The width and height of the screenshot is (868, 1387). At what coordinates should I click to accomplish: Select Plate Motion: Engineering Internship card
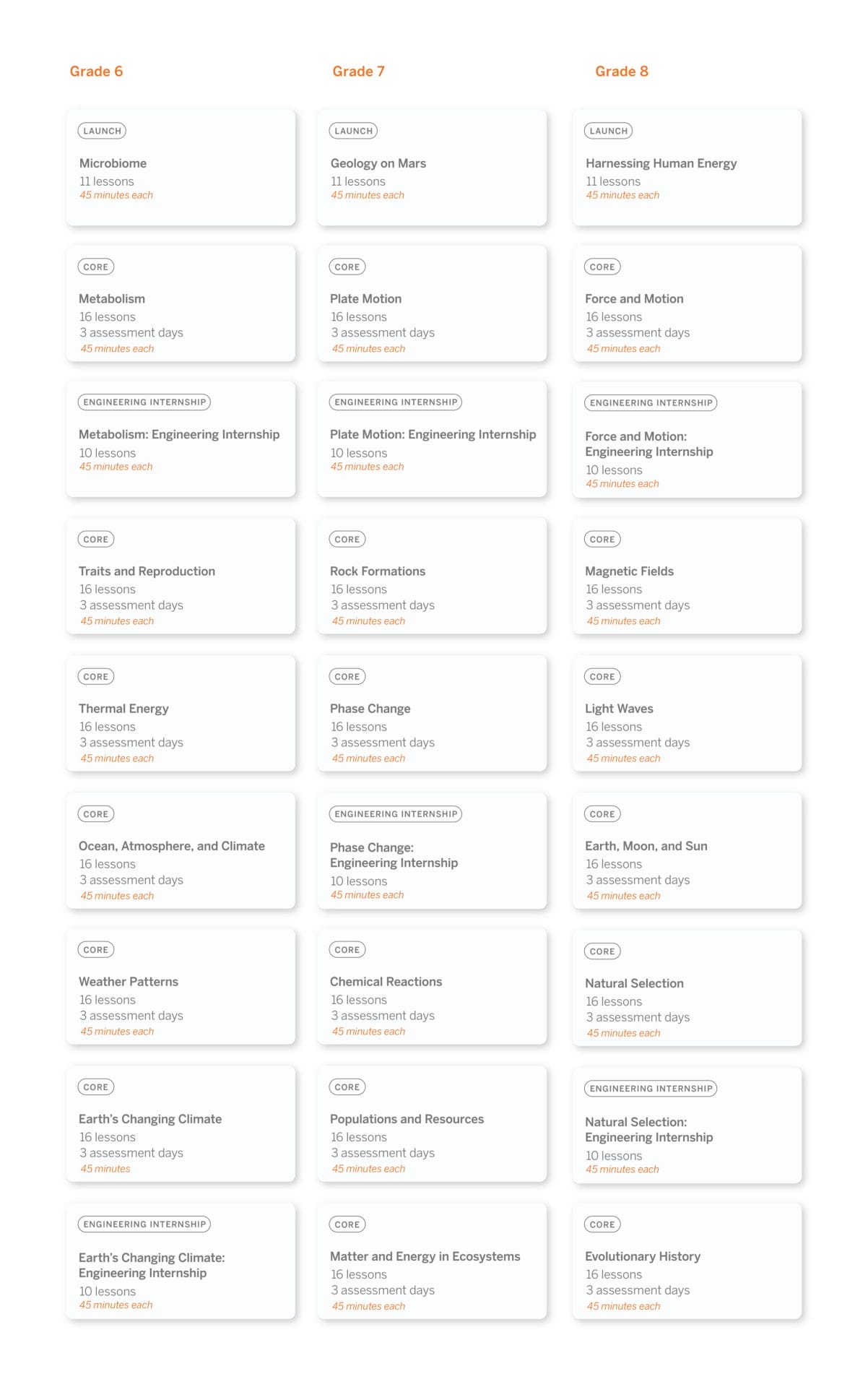(x=432, y=439)
